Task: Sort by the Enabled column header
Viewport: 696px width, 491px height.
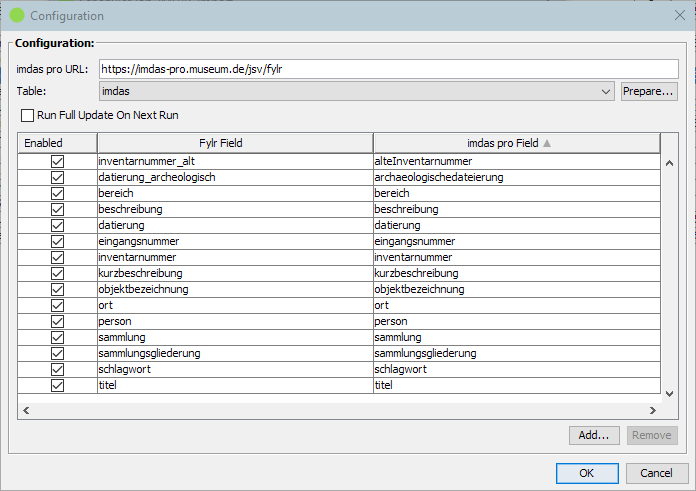Action: click(x=57, y=143)
